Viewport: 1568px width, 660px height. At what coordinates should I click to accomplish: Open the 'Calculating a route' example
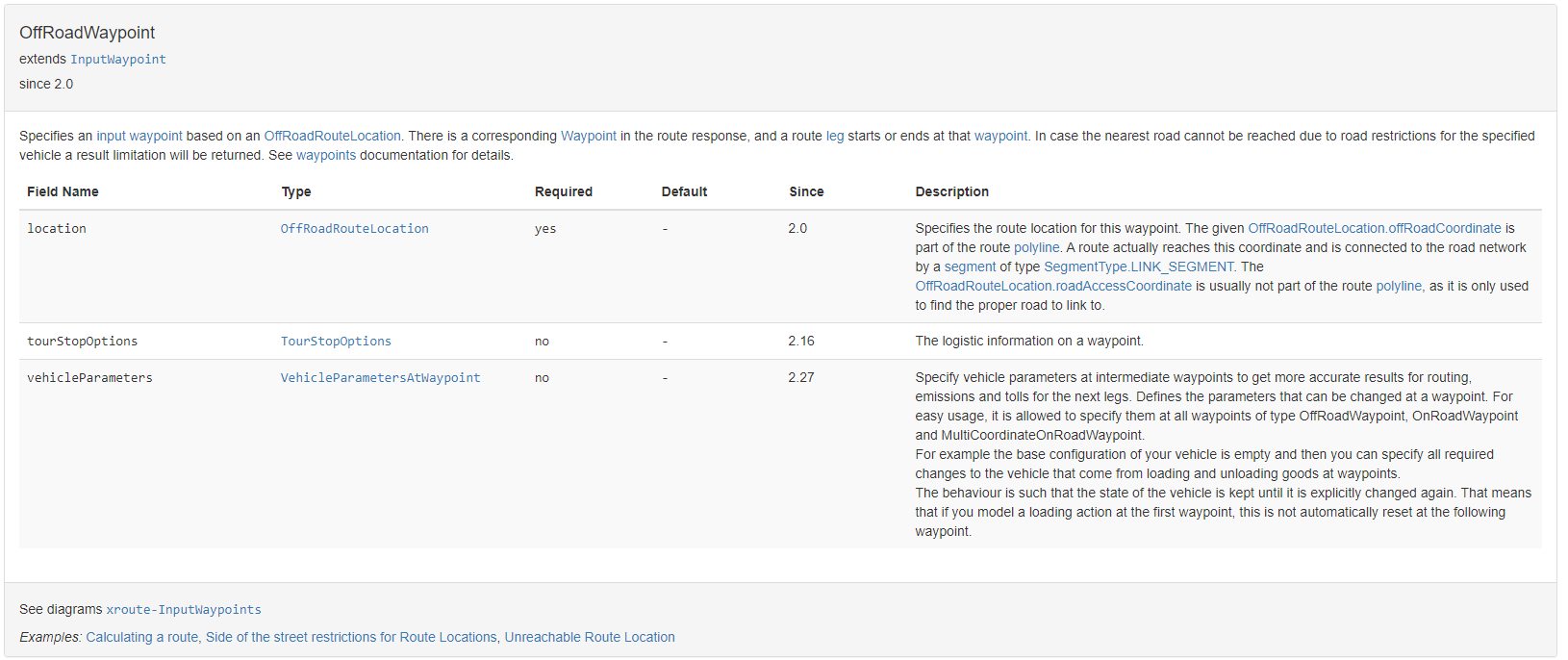[x=141, y=637]
